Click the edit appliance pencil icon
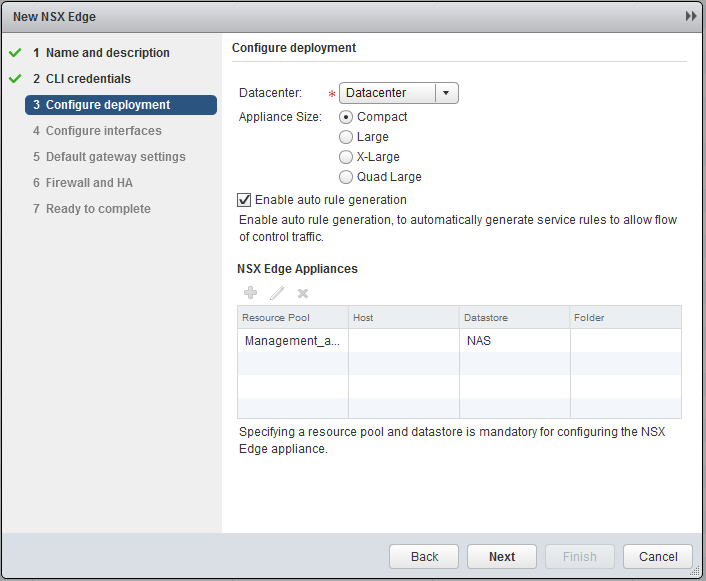Viewport: 706px width, 581px height. [277, 293]
